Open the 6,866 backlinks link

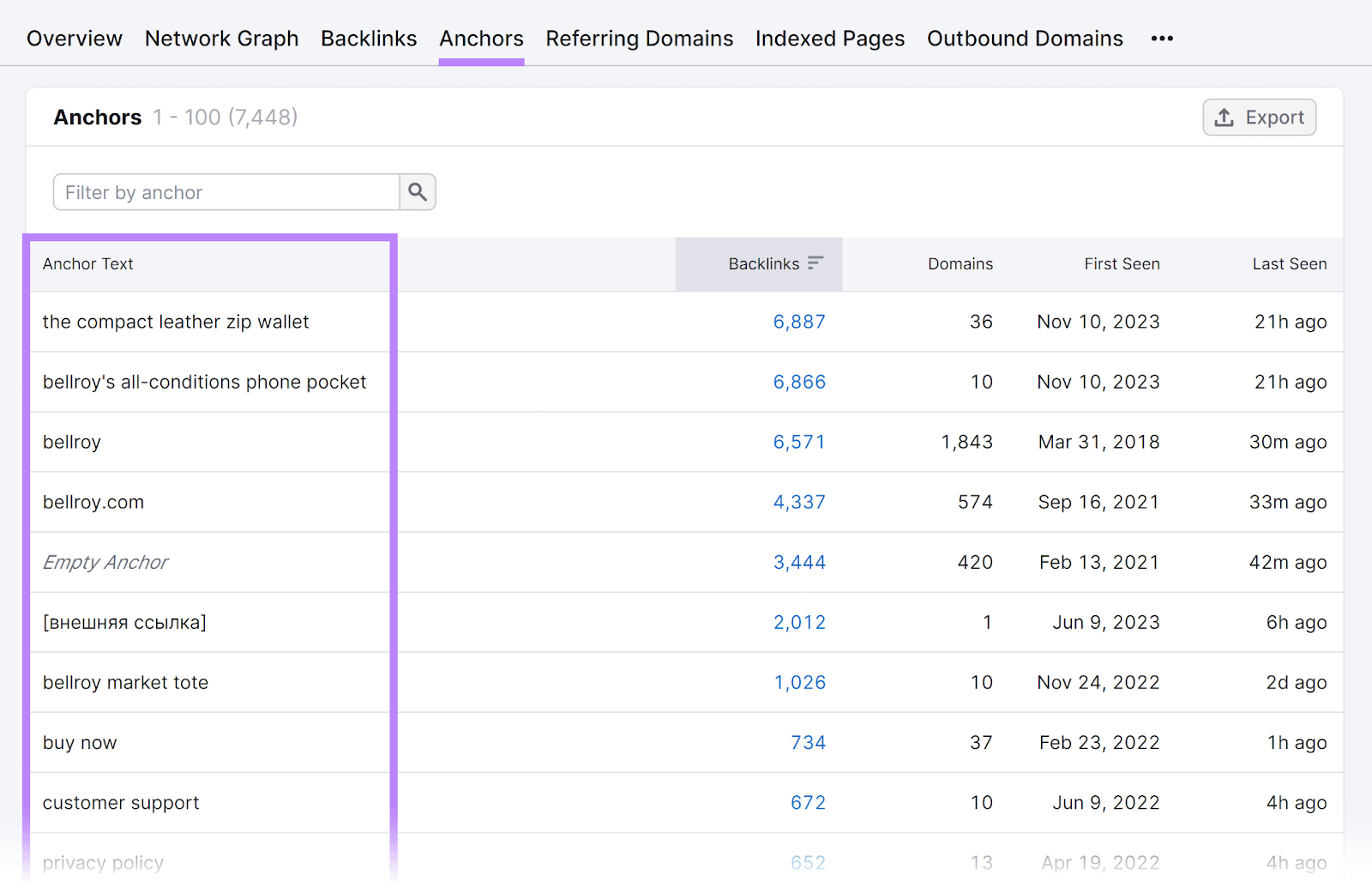pyautogui.click(x=799, y=382)
